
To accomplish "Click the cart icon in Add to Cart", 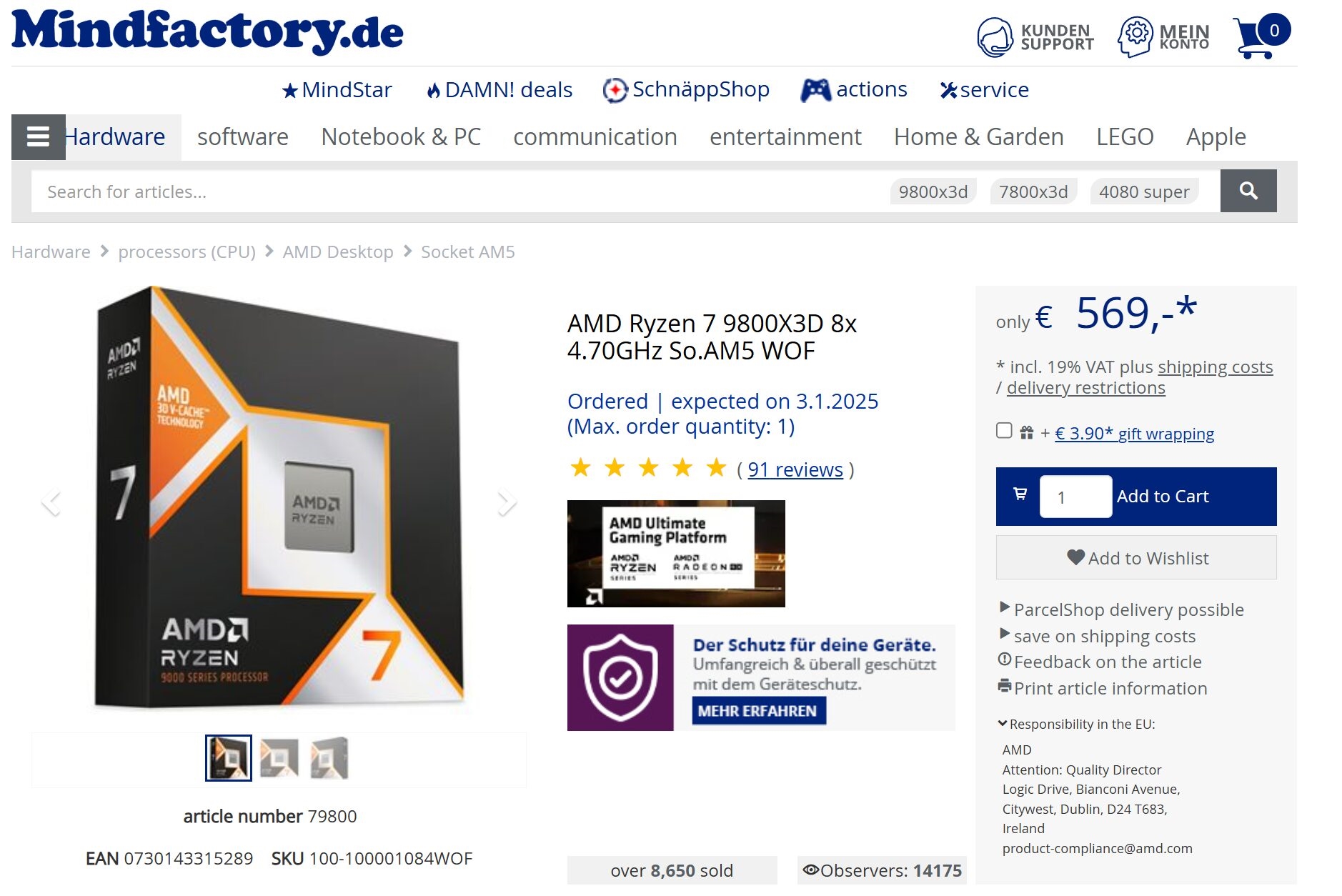I will pyautogui.click(x=1020, y=494).
